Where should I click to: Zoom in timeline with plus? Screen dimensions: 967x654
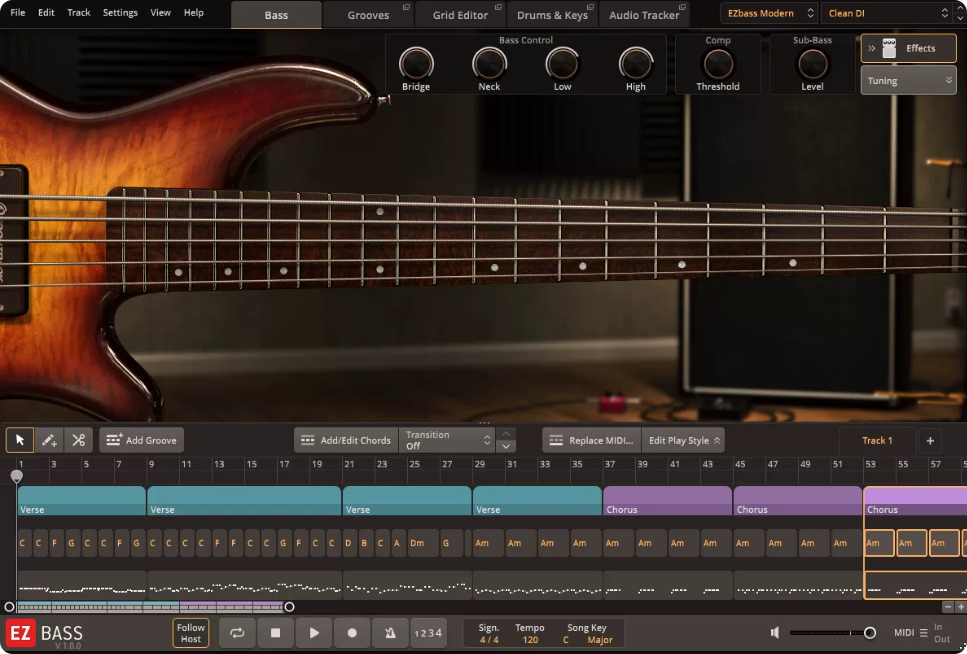pos(960,607)
